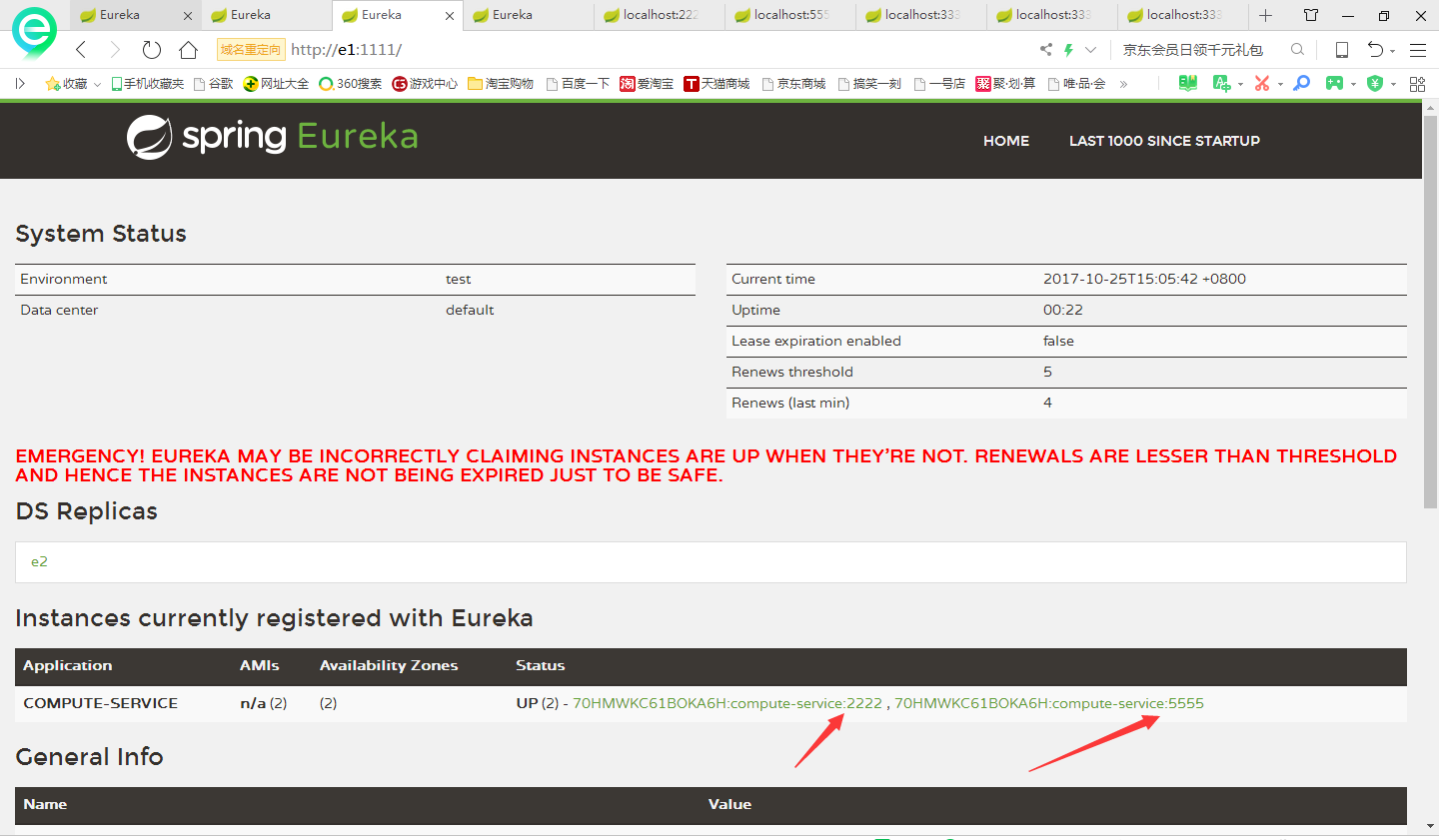Open a new tab with plus button
This screenshot has height=840, width=1439.
point(1265,15)
